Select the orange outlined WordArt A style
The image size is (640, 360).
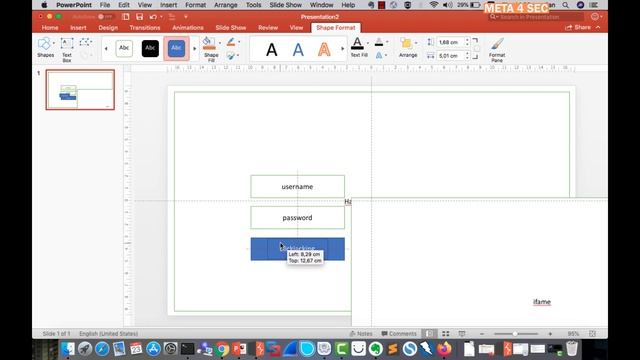(324, 50)
